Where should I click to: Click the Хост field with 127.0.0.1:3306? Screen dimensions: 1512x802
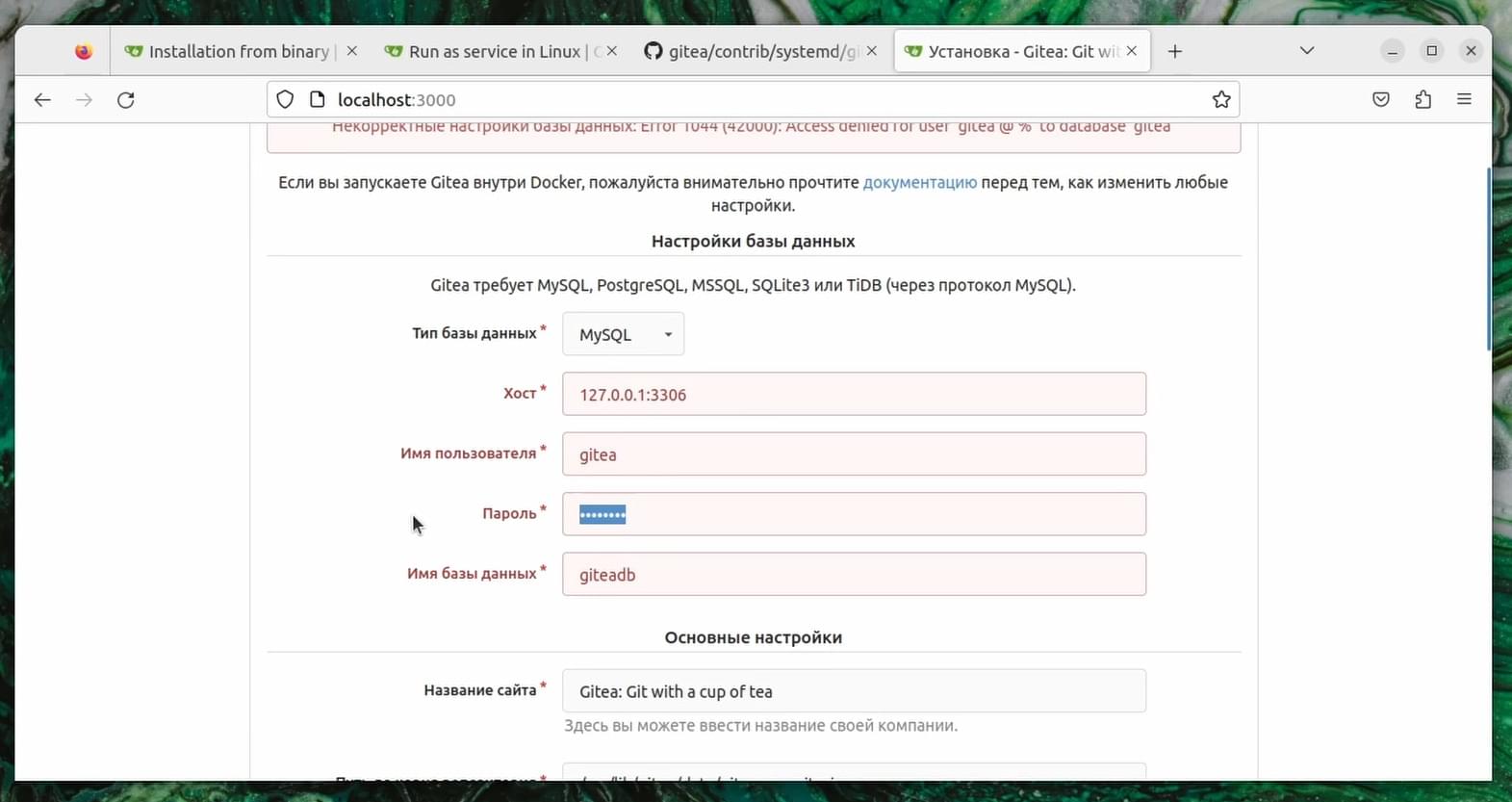855,394
